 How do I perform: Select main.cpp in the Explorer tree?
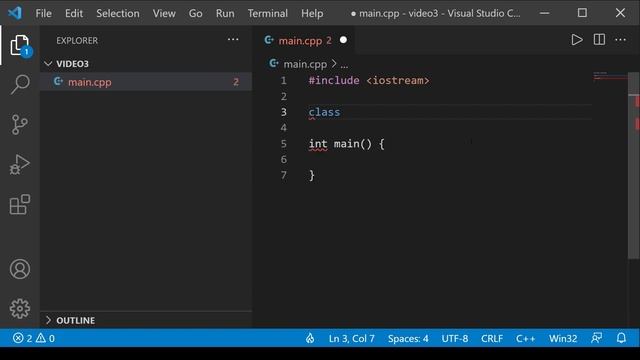coord(146,82)
